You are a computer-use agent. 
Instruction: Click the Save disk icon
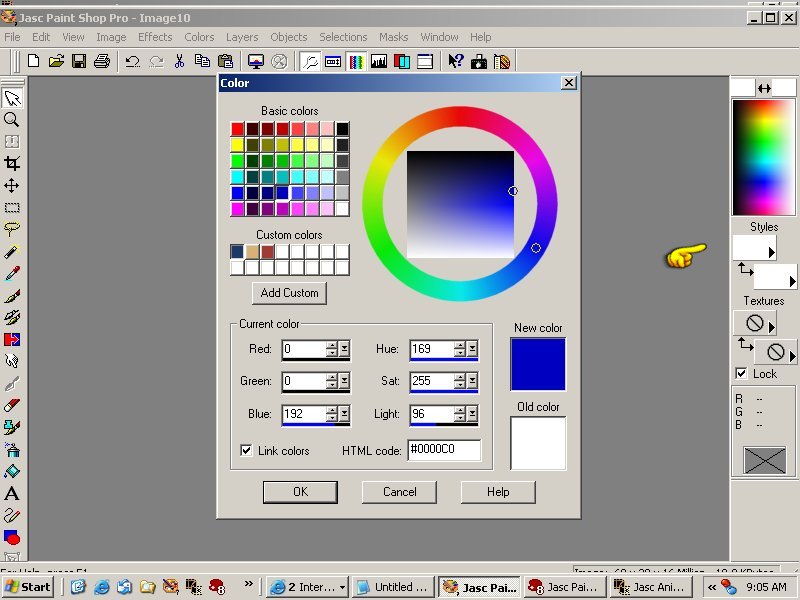79,61
